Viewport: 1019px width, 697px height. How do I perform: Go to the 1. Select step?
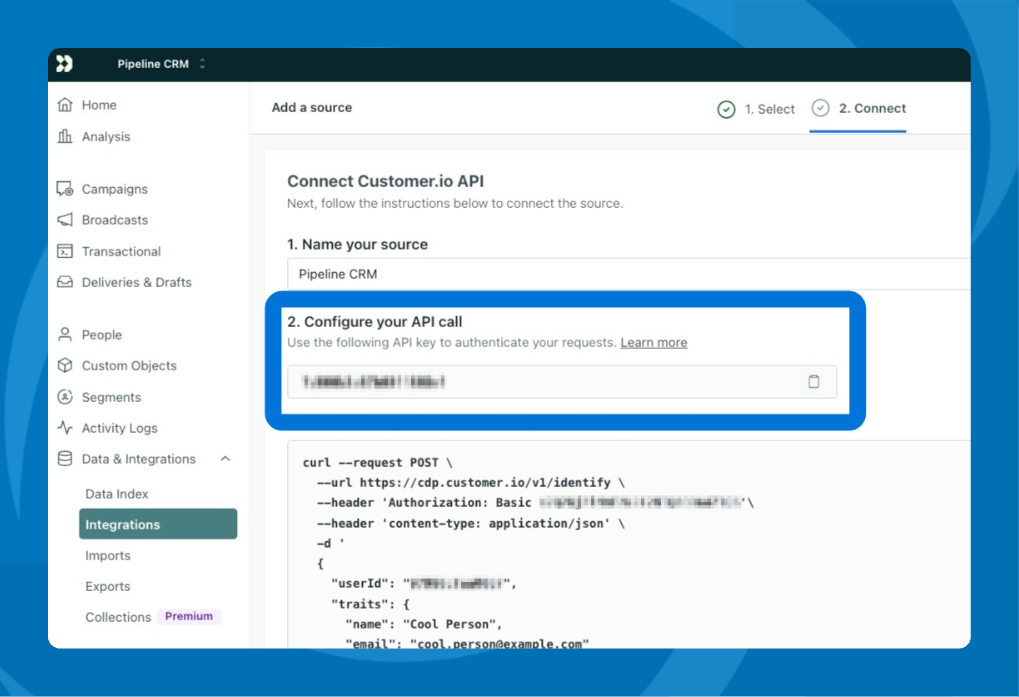[757, 109]
